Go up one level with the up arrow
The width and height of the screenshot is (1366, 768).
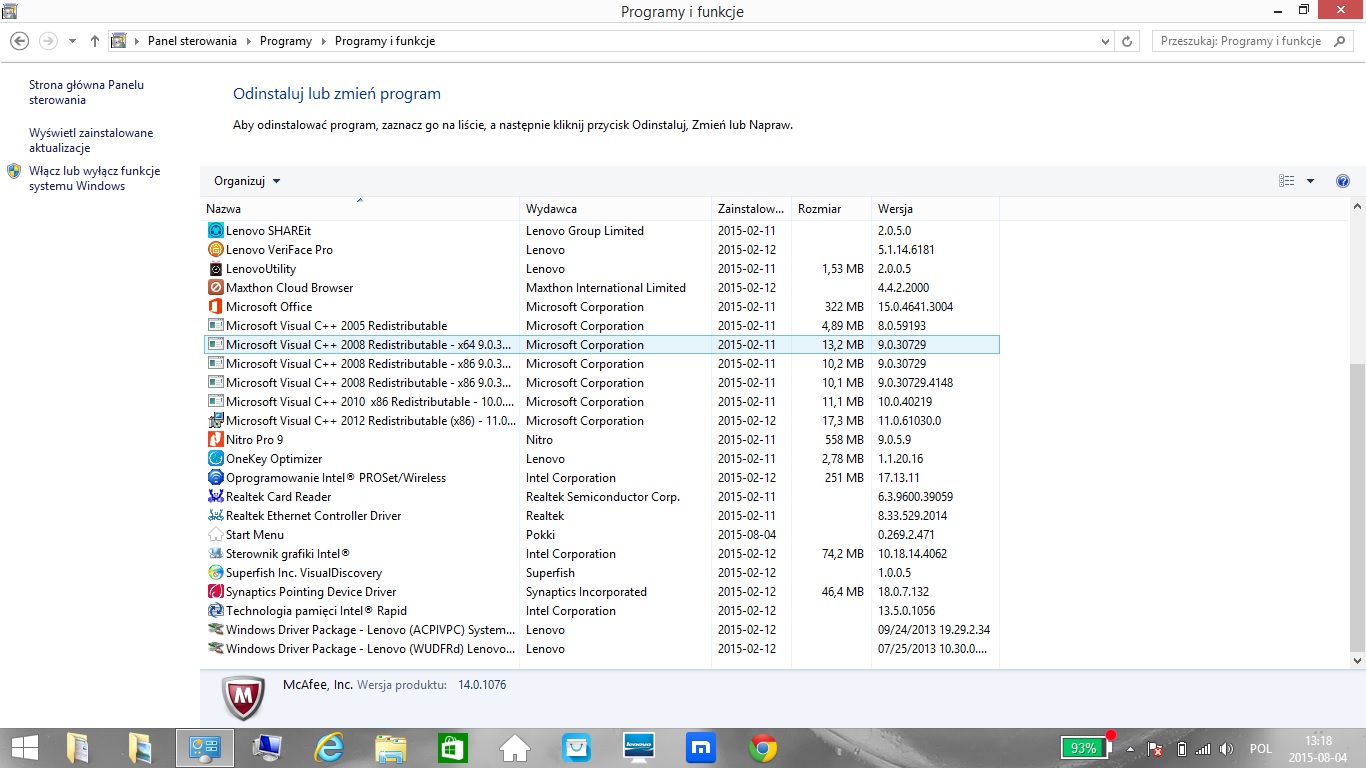(95, 41)
